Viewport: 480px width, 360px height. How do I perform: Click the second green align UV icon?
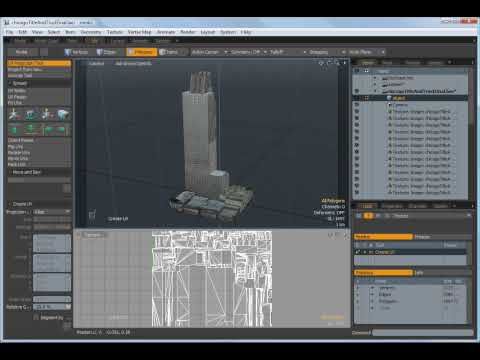[x=31, y=129]
